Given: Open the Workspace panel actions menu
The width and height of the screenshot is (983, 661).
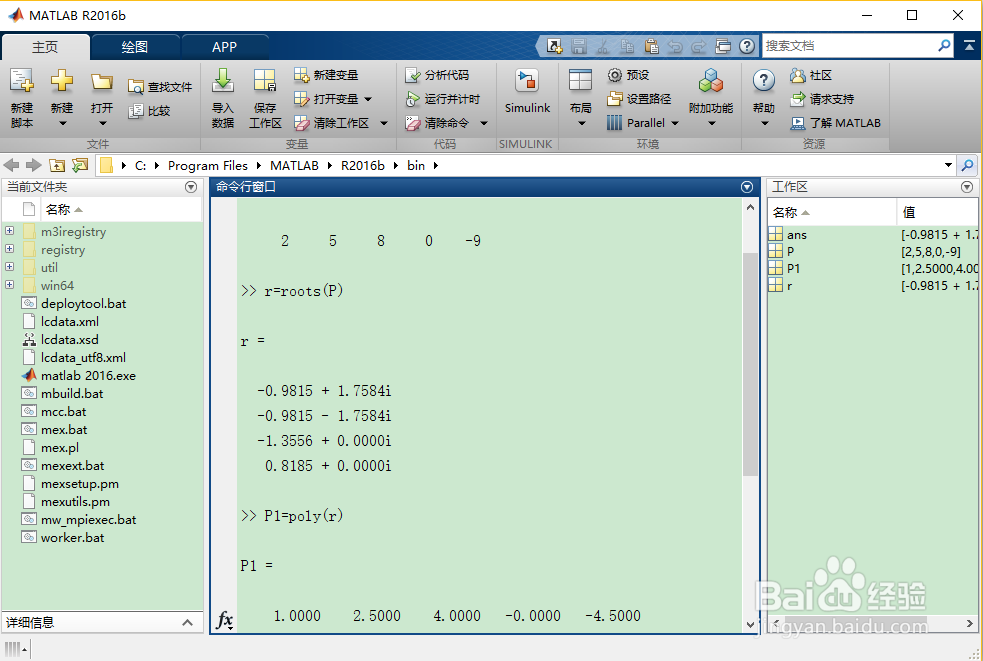Looking at the screenshot, I should (967, 187).
